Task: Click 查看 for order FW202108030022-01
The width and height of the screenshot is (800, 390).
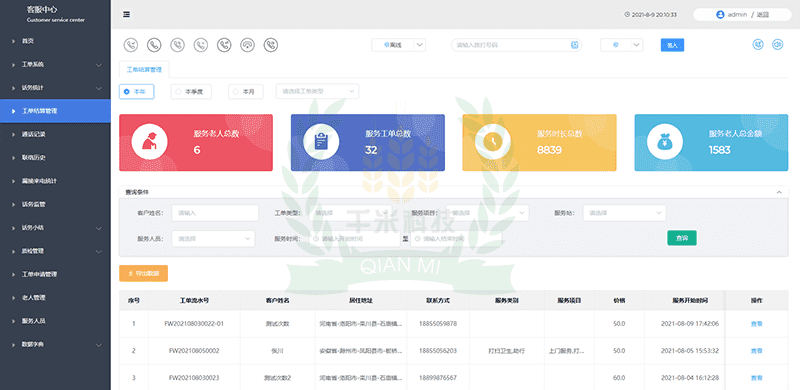Action: 756,324
